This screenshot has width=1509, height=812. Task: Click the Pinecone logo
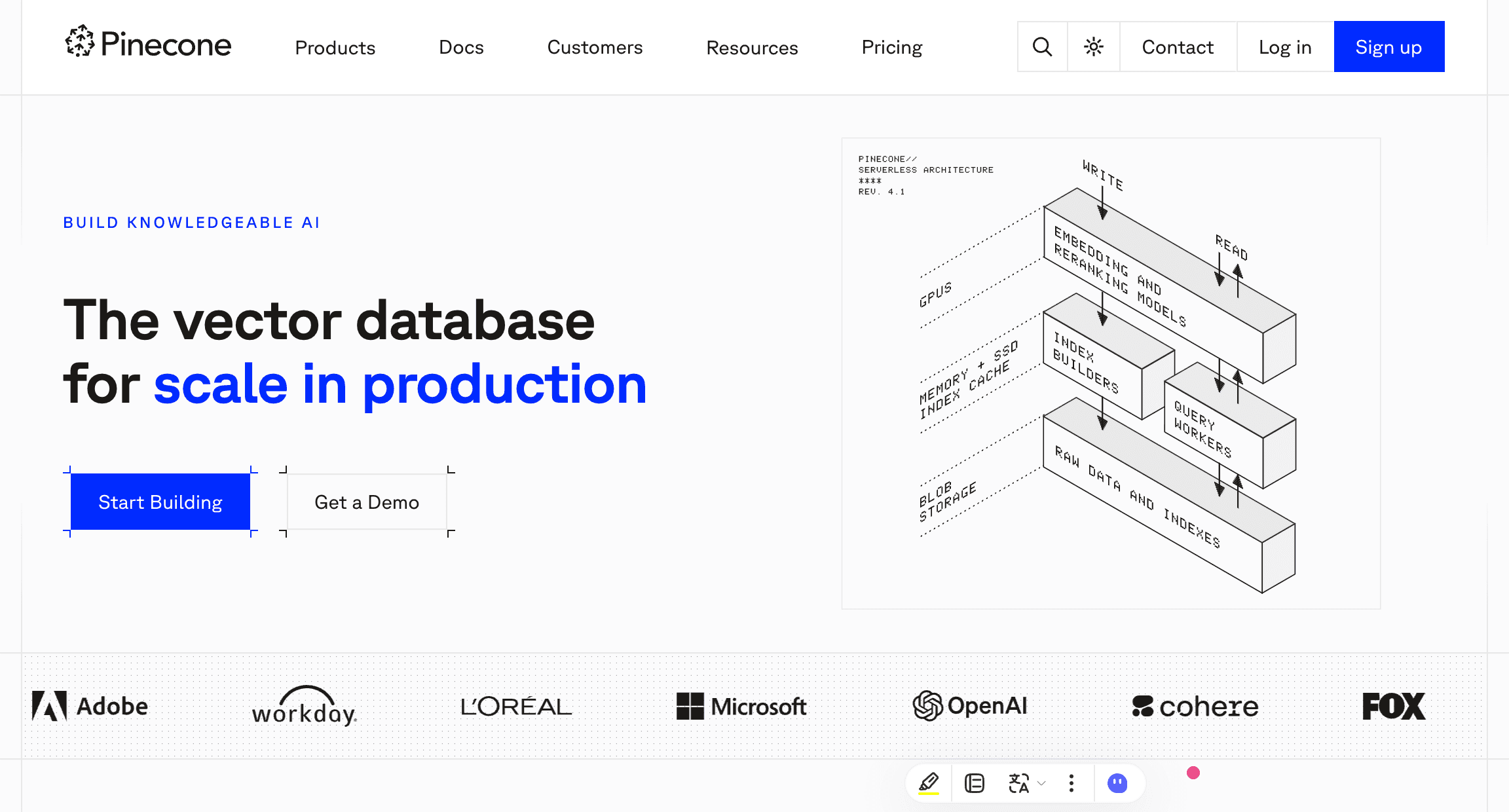(x=149, y=43)
